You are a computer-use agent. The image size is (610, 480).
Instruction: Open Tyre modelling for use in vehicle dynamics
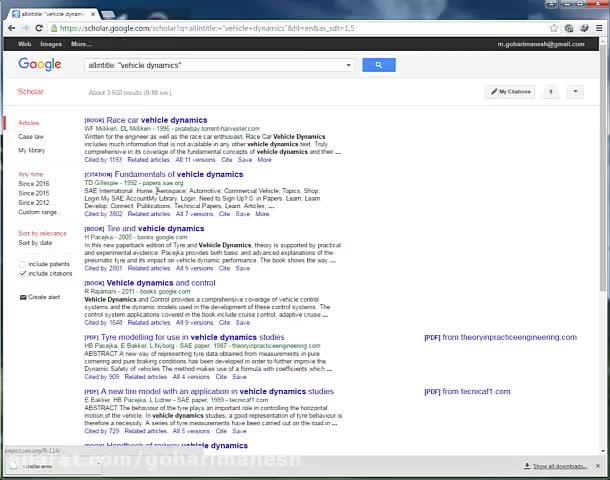click(193, 337)
